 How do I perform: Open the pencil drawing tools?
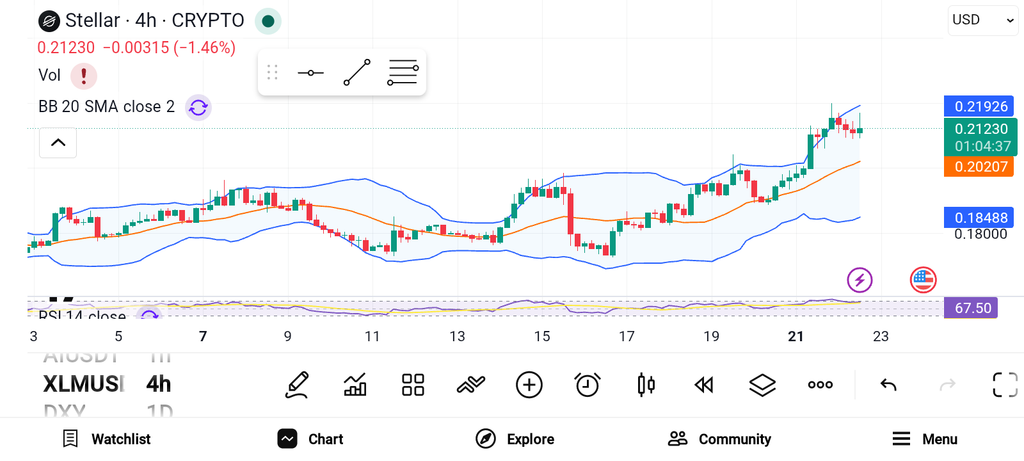click(x=297, y=385)
